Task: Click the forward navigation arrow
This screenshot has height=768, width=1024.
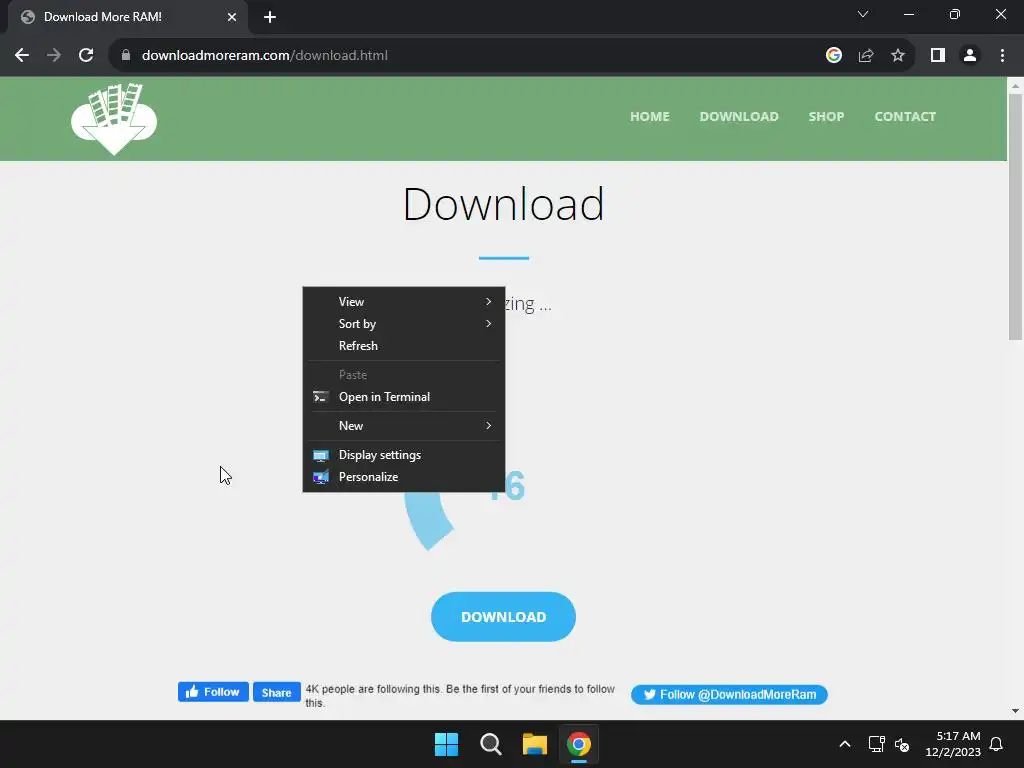Action: point(54,56)
